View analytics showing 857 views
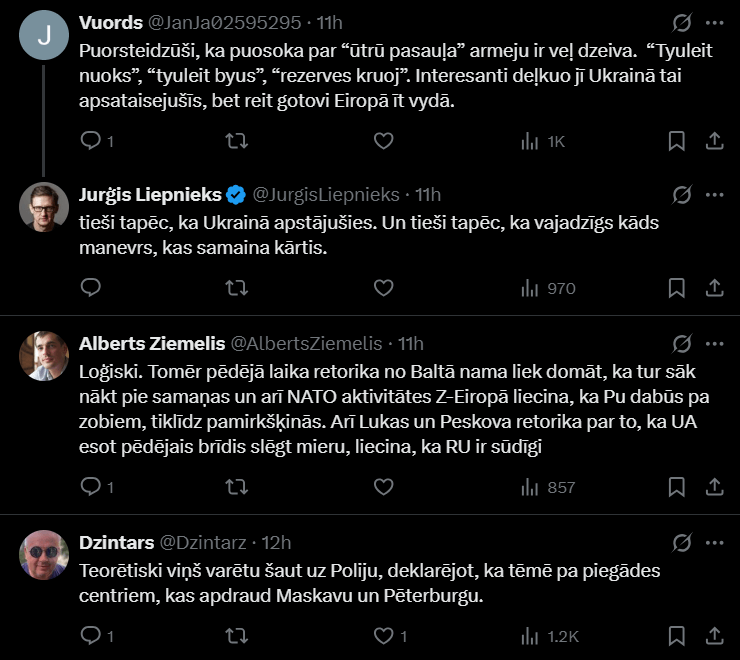Screen dimensions: 740x660 [x=548, y=487]
